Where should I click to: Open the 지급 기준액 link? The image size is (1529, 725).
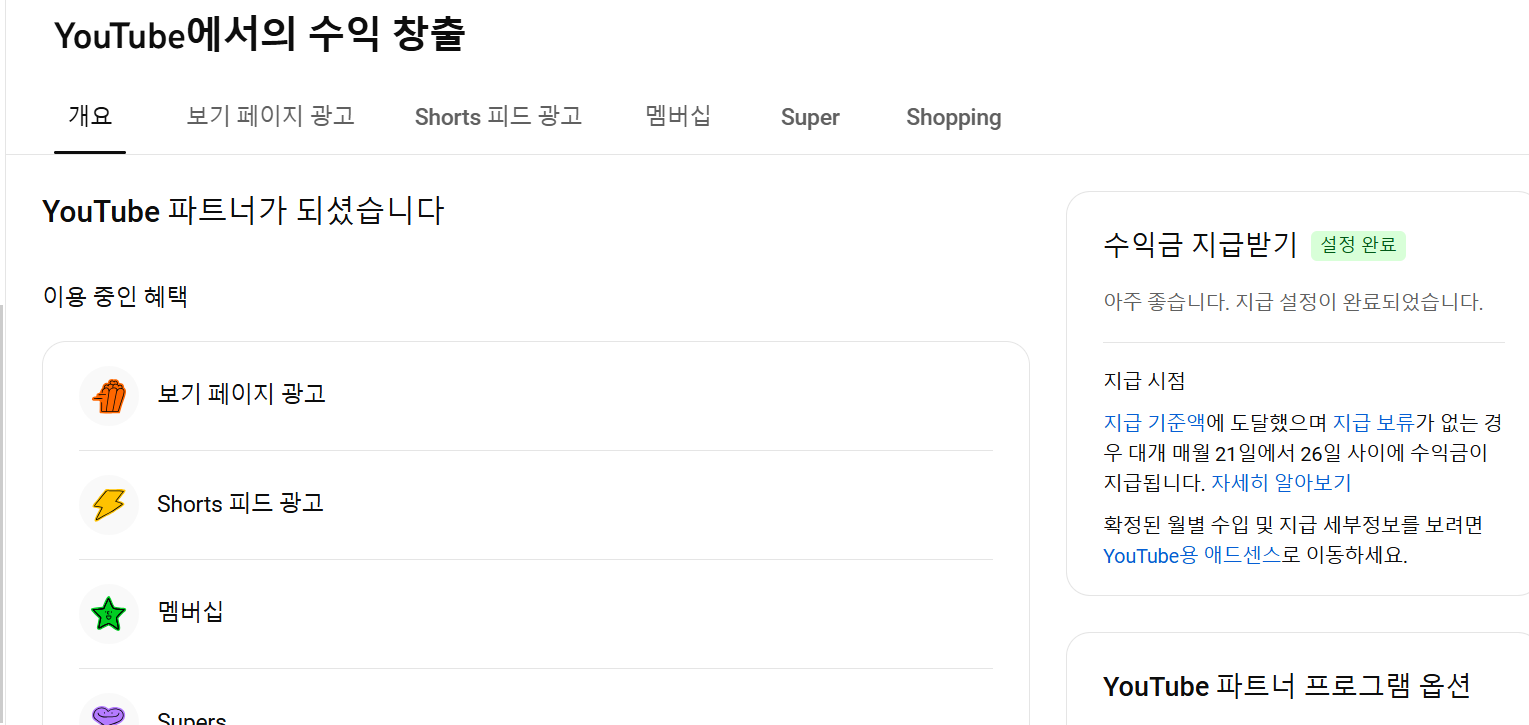coord(1154,423)
